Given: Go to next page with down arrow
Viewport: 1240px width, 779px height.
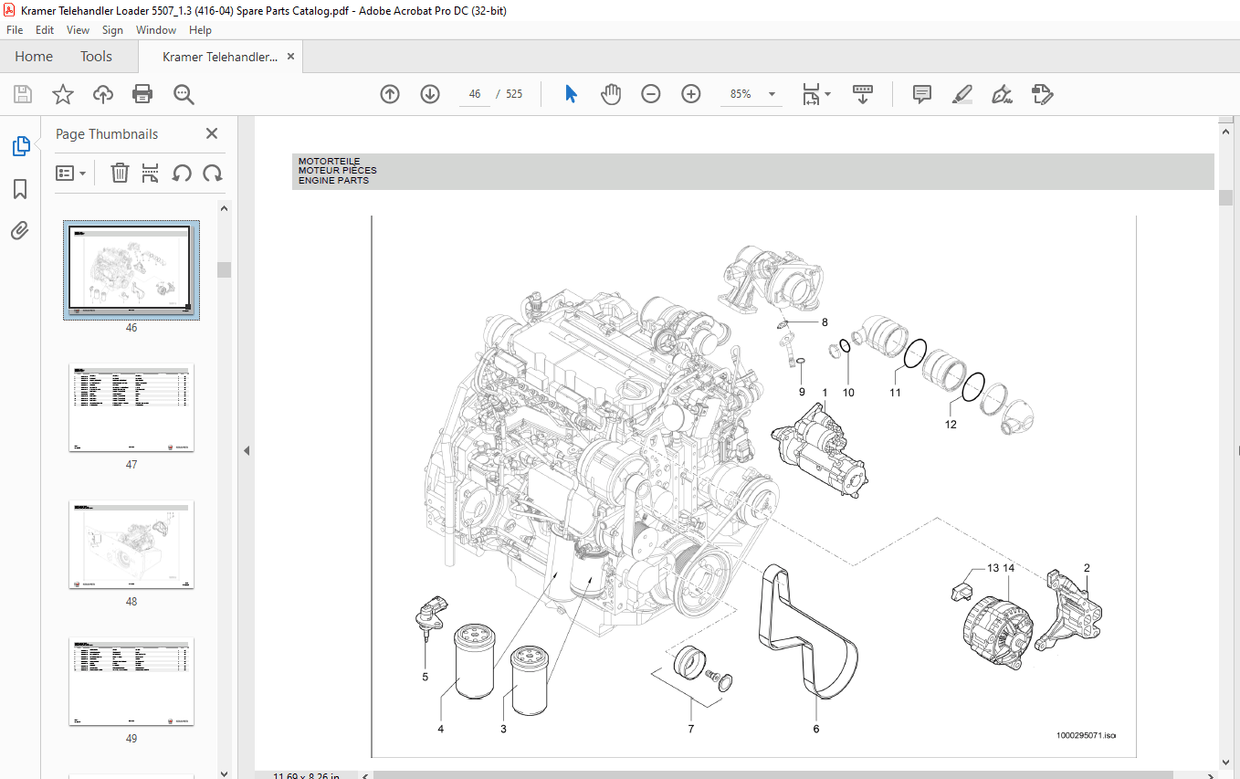Looking at the screenshot, I should [429, 93].
